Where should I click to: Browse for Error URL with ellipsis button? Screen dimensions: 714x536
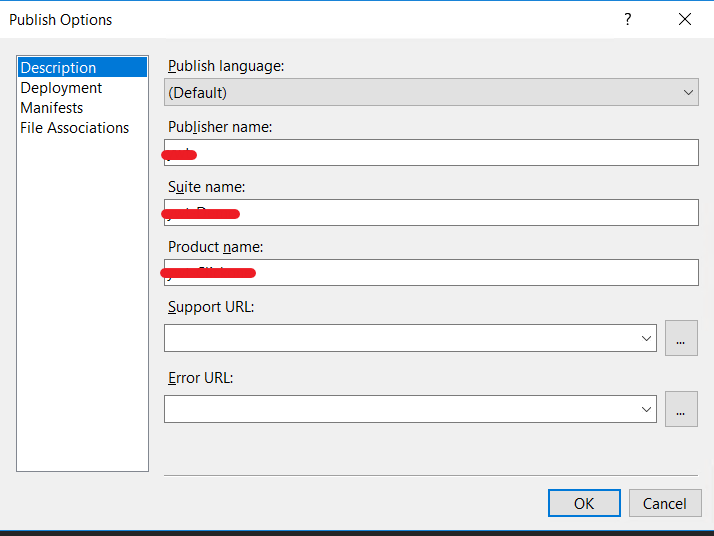681,409
